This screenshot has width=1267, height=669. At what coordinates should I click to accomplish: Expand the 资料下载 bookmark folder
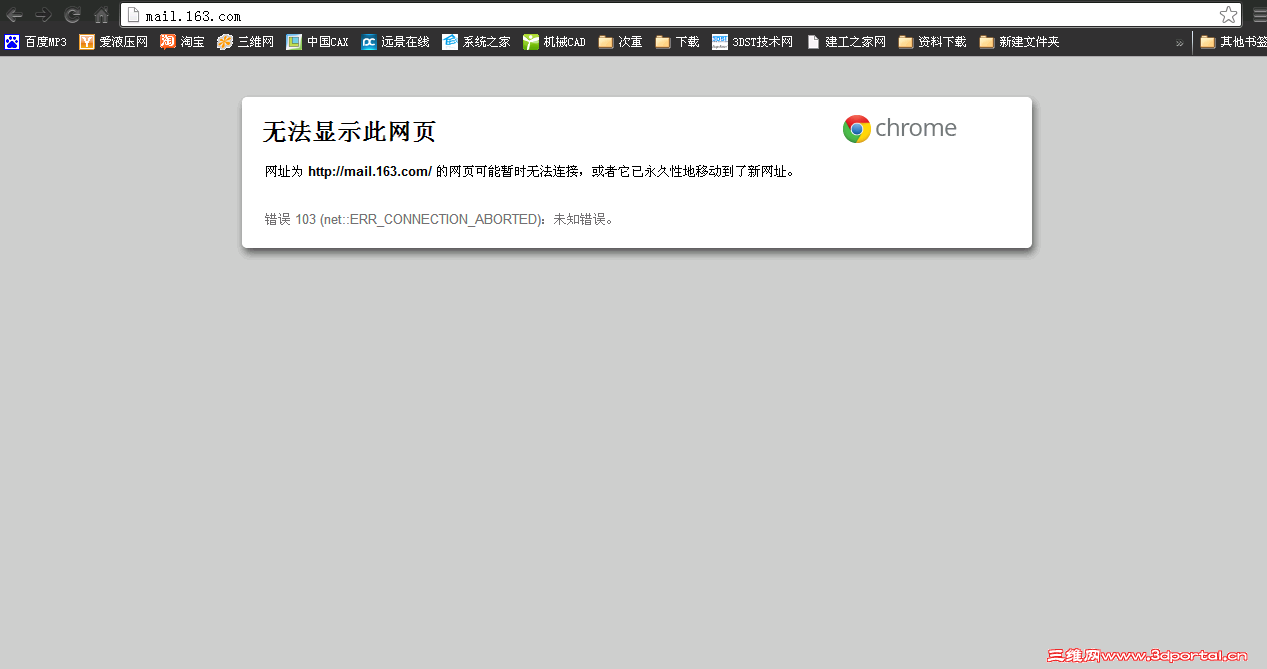[x=933, y=42]
